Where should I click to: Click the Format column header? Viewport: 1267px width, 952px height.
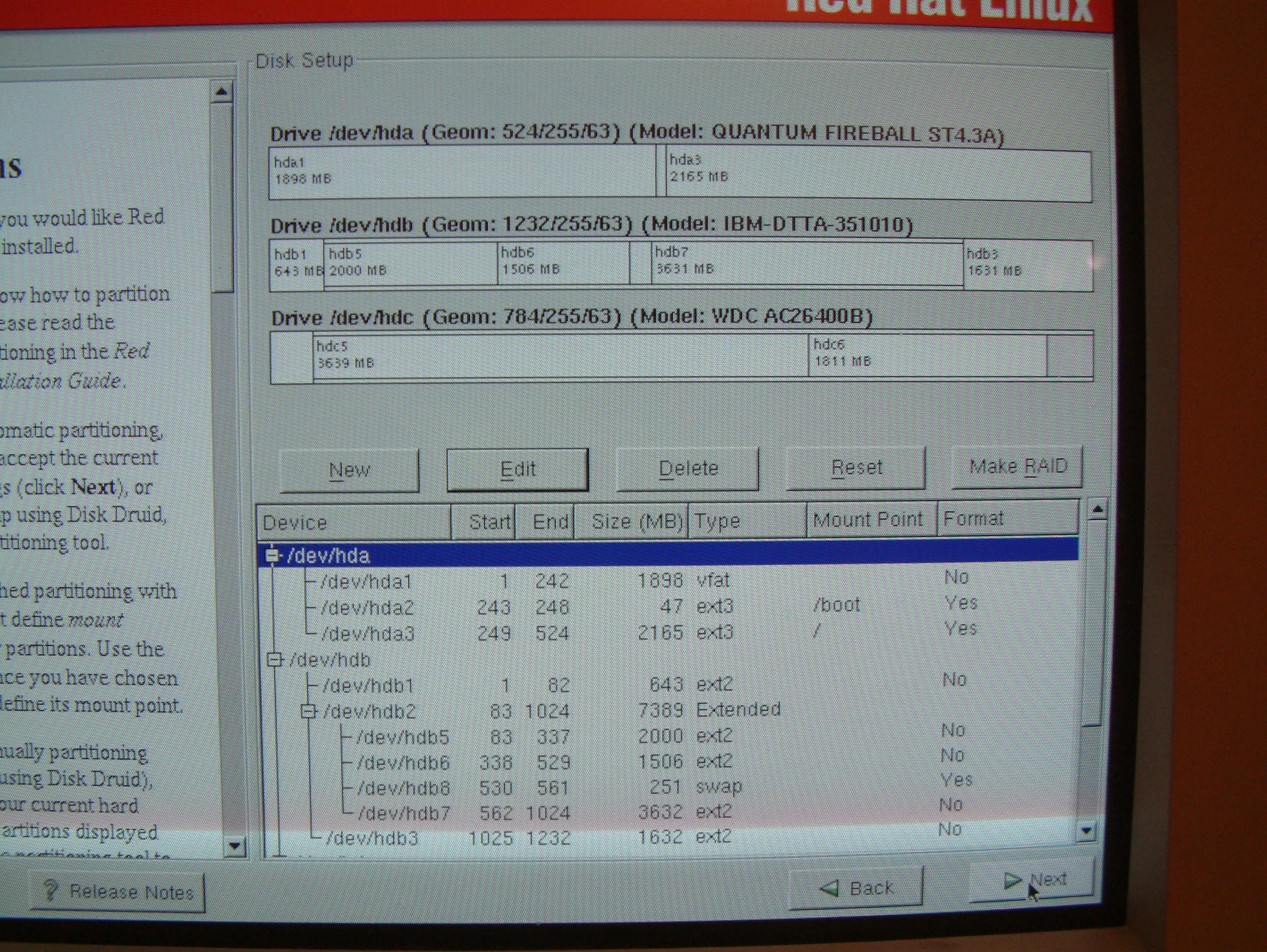(1008, 518)
